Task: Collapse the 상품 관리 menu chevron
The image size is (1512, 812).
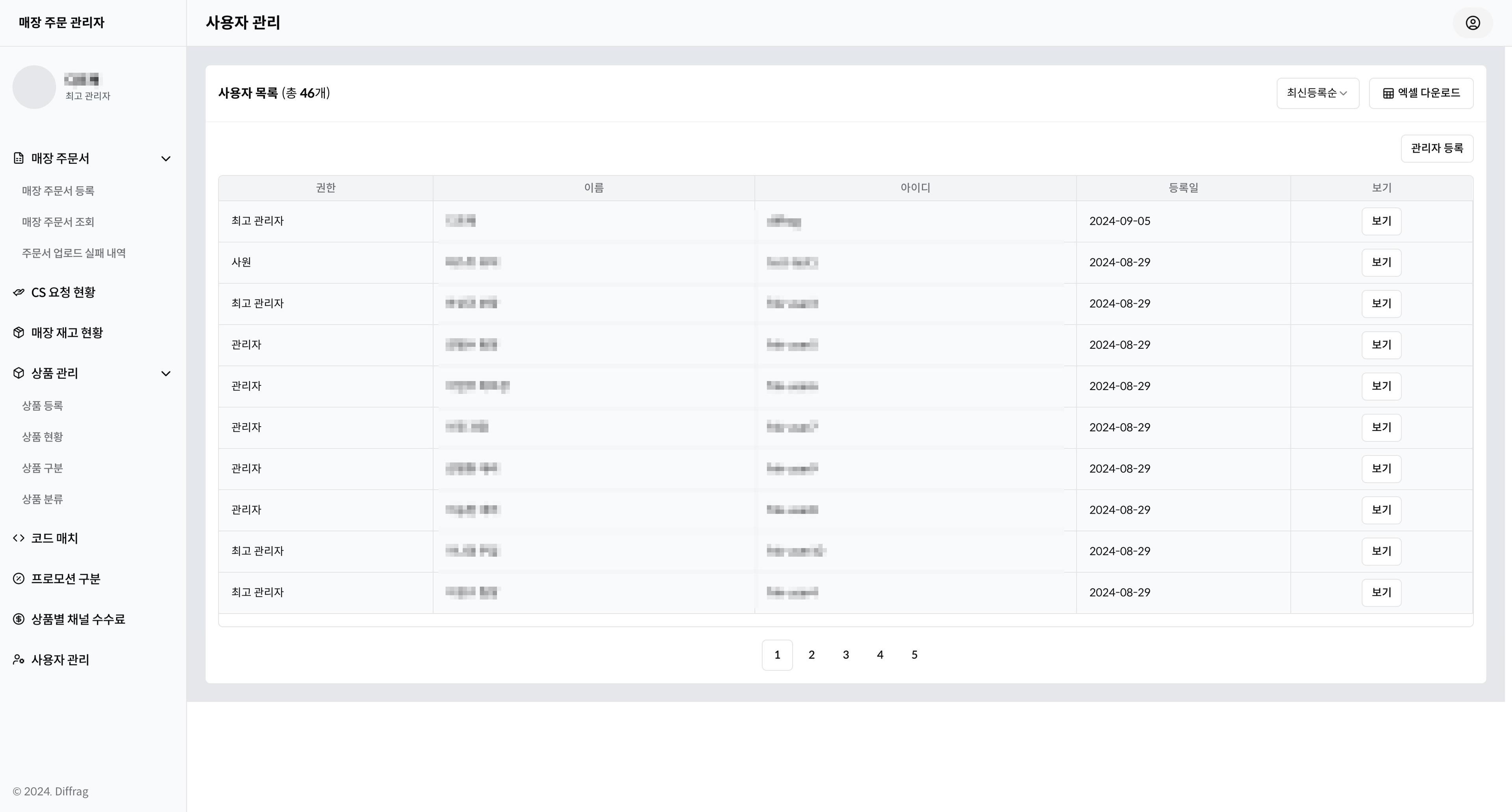Action: tap(166, 374)
